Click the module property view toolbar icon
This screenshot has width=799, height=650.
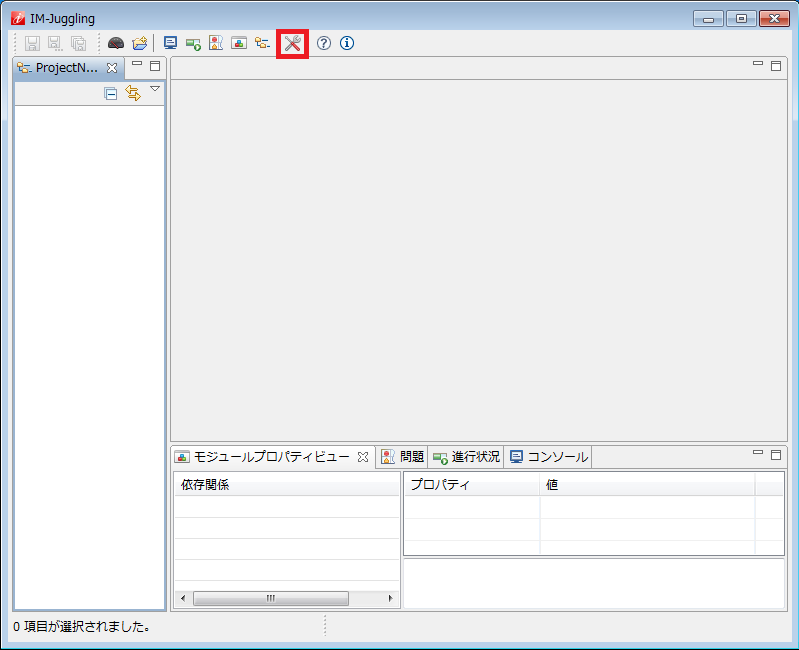click(x=239, y=43)
